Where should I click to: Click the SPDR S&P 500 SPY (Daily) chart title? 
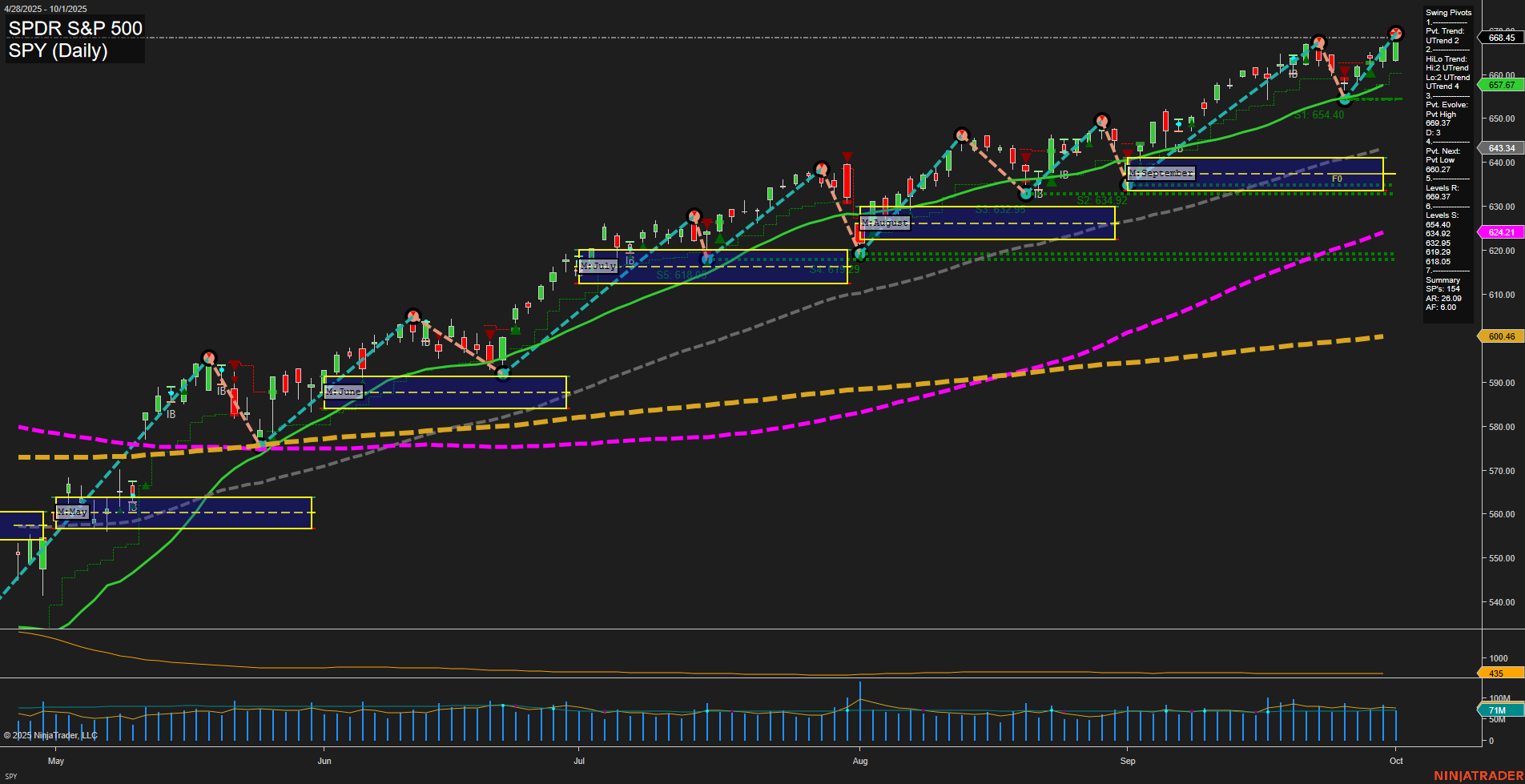(74, 40)
